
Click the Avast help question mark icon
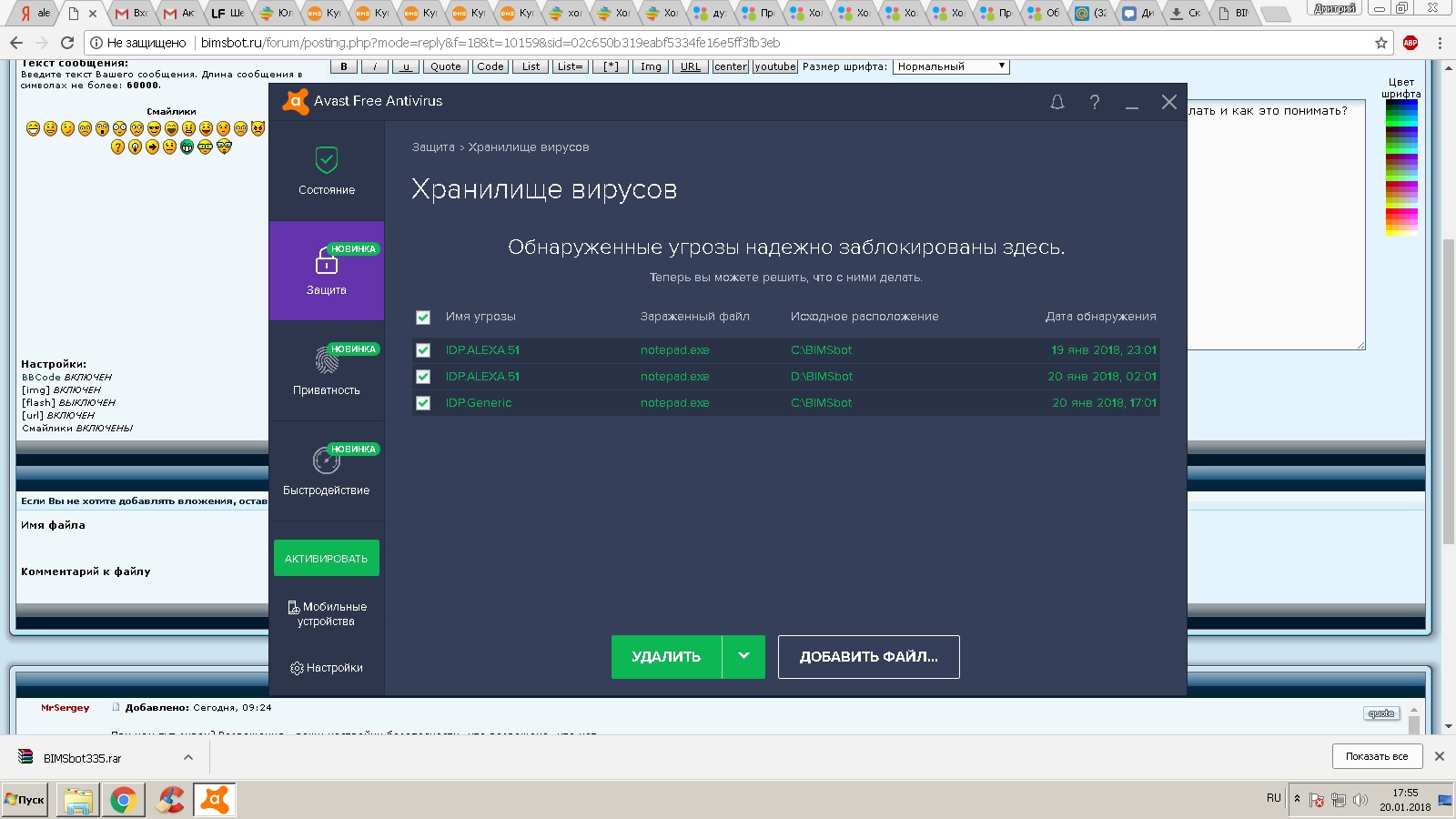[1095, 102]
